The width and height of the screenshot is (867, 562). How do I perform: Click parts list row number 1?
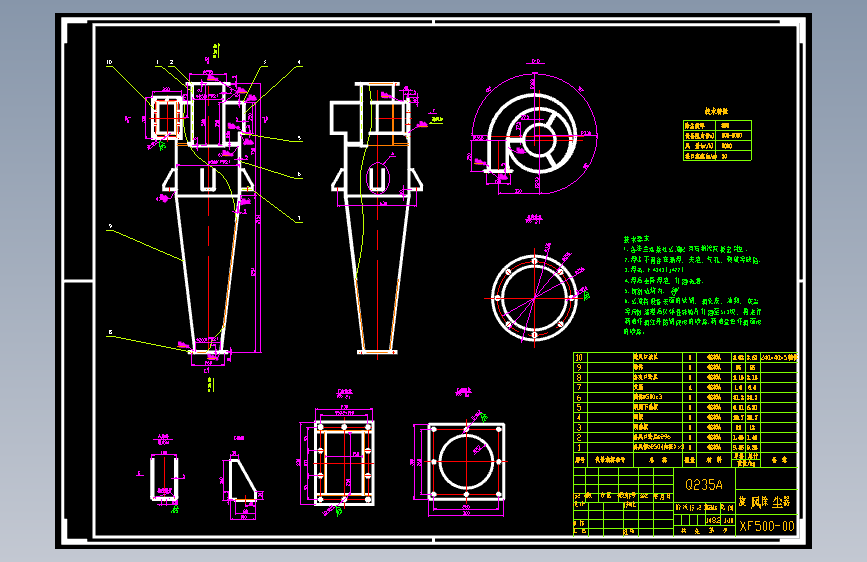coord(579,447)
